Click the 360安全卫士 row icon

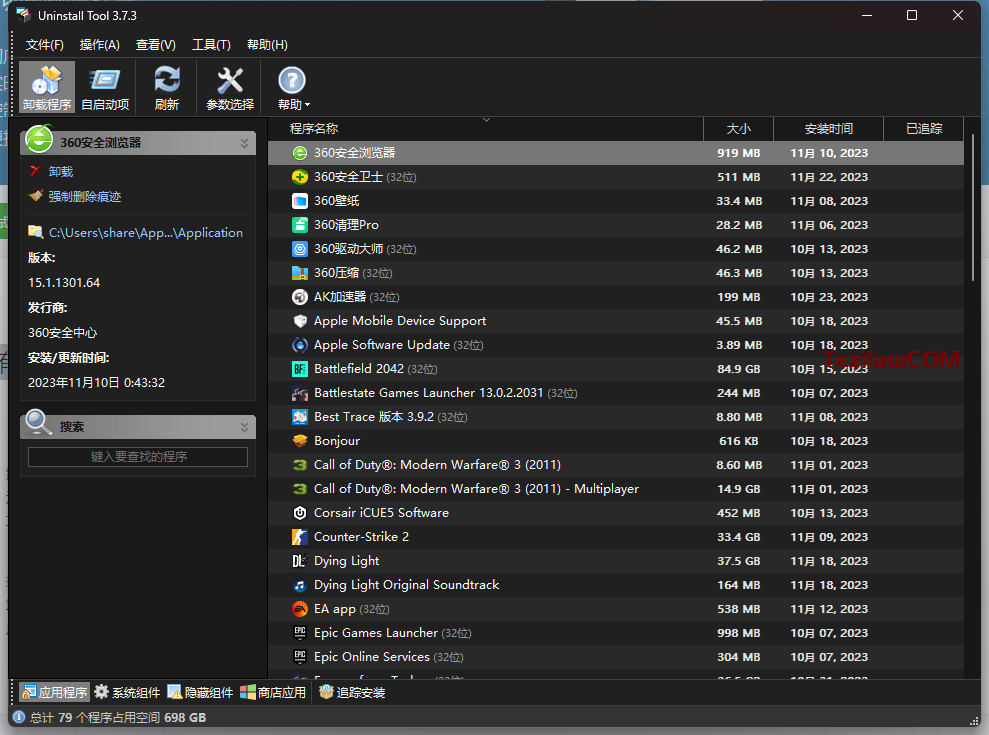(x=300, y=177)
